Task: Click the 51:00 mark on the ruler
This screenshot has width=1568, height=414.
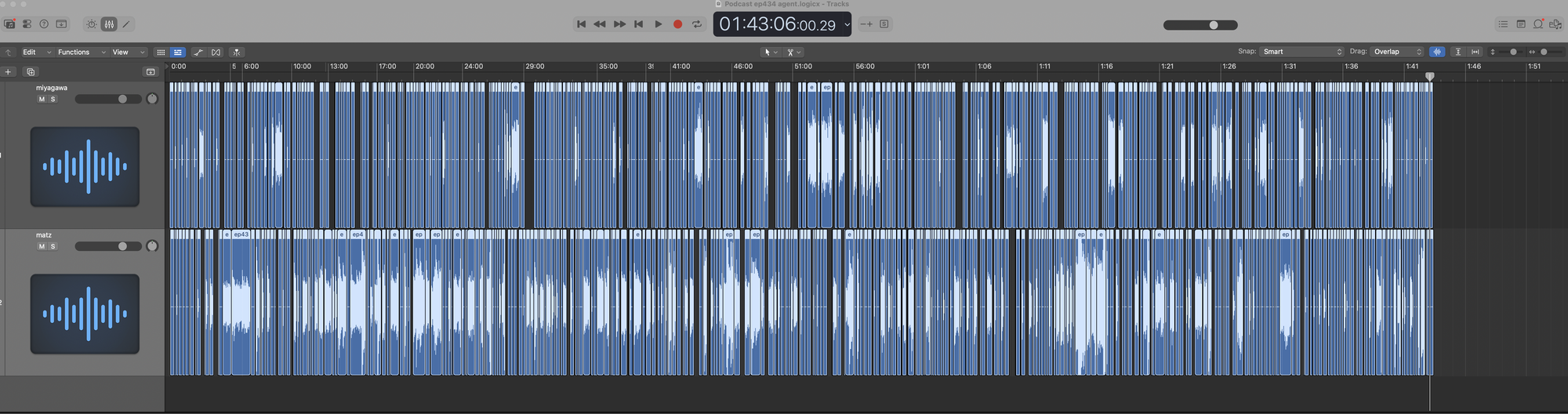Action: click(803, 67)
